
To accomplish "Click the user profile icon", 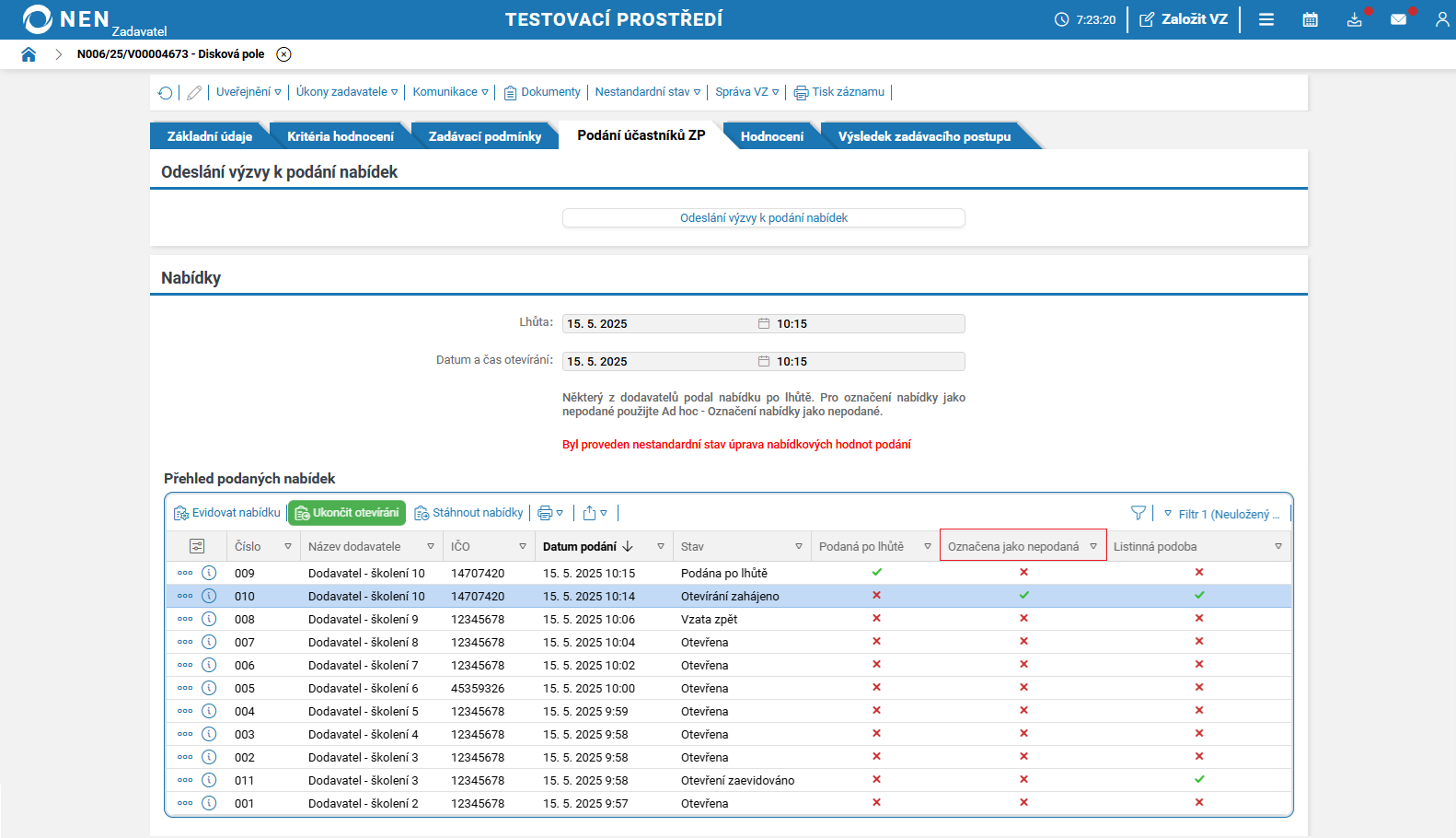I will coord(1441,19).
